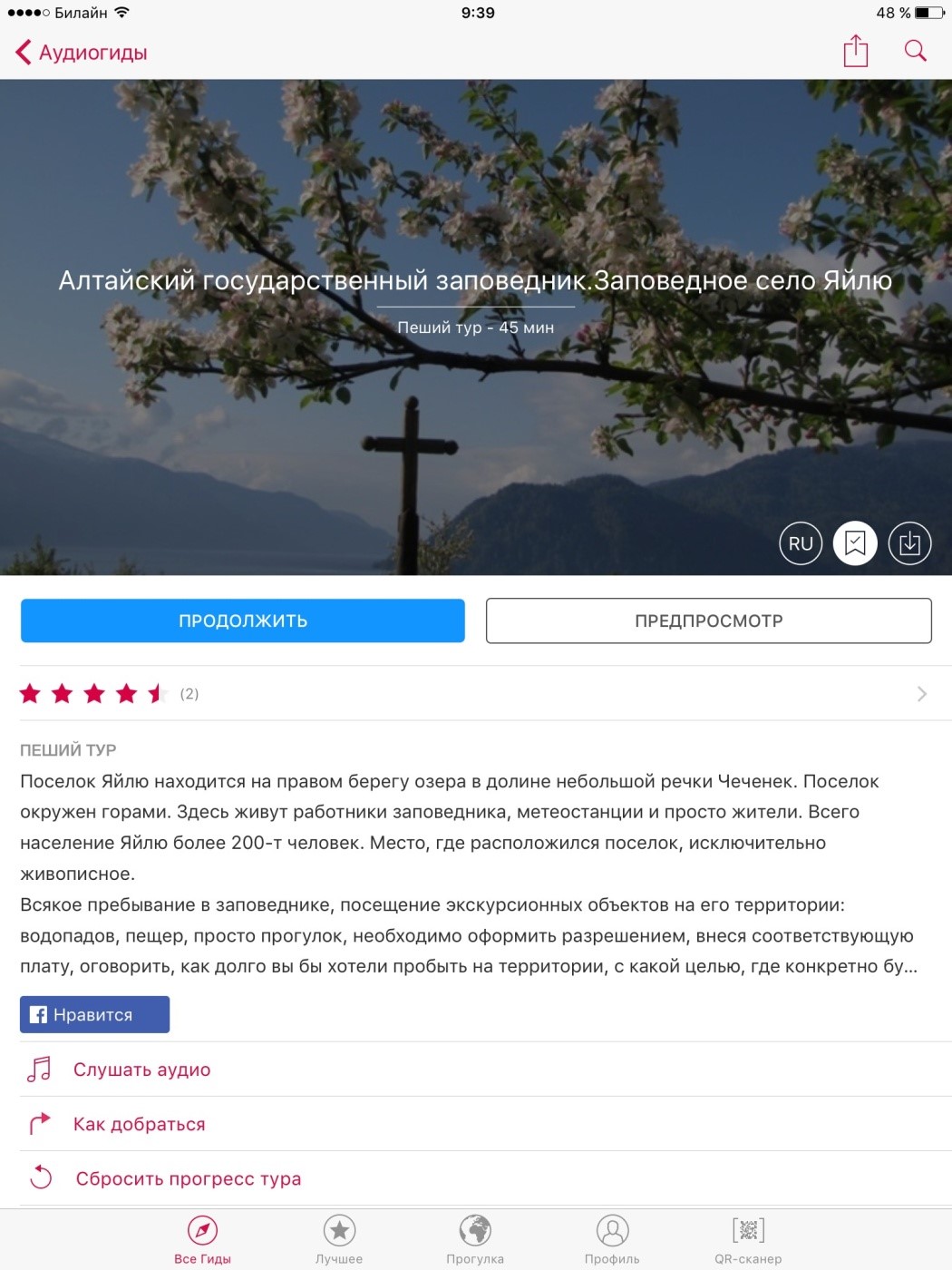
Task: Tap the music note icon for Слушать аудио
Action: coord(39,1070)
